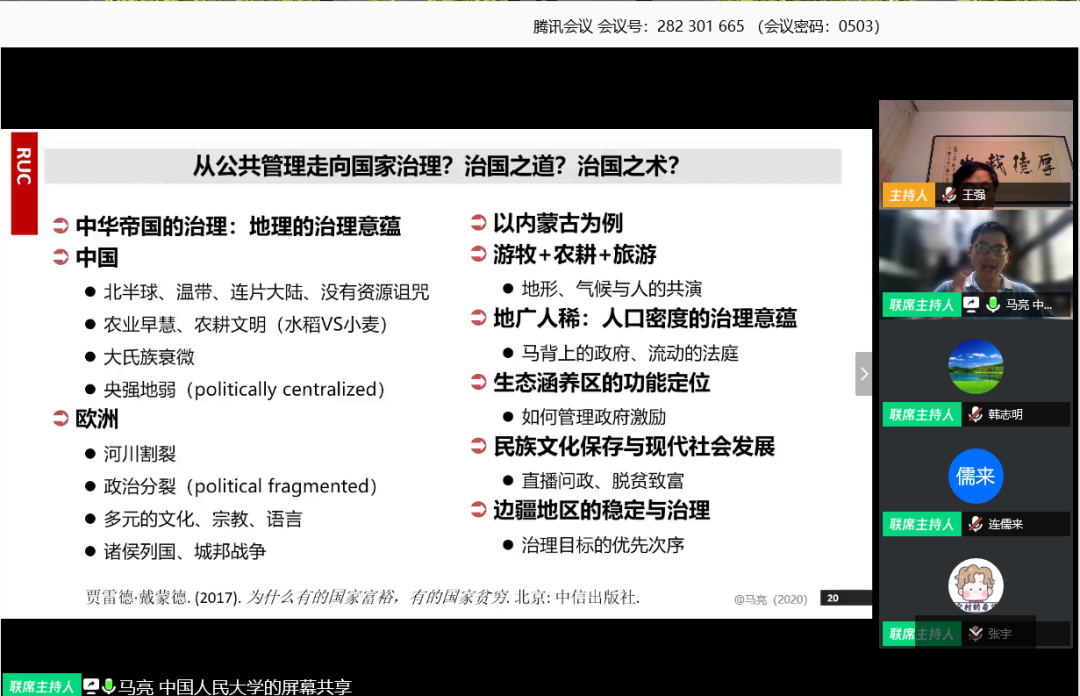
Task: Click 韩志明's landscape avatar
Action: (975, 366)
